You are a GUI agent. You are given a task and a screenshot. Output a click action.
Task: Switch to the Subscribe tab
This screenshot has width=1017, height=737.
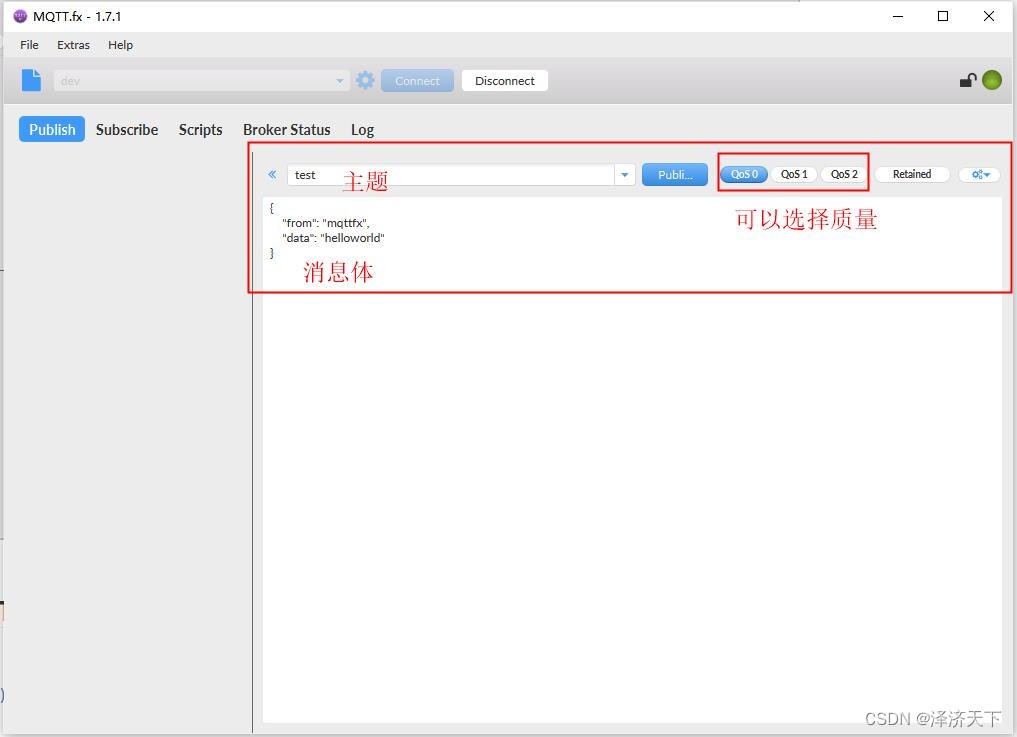tap(127, 130)
